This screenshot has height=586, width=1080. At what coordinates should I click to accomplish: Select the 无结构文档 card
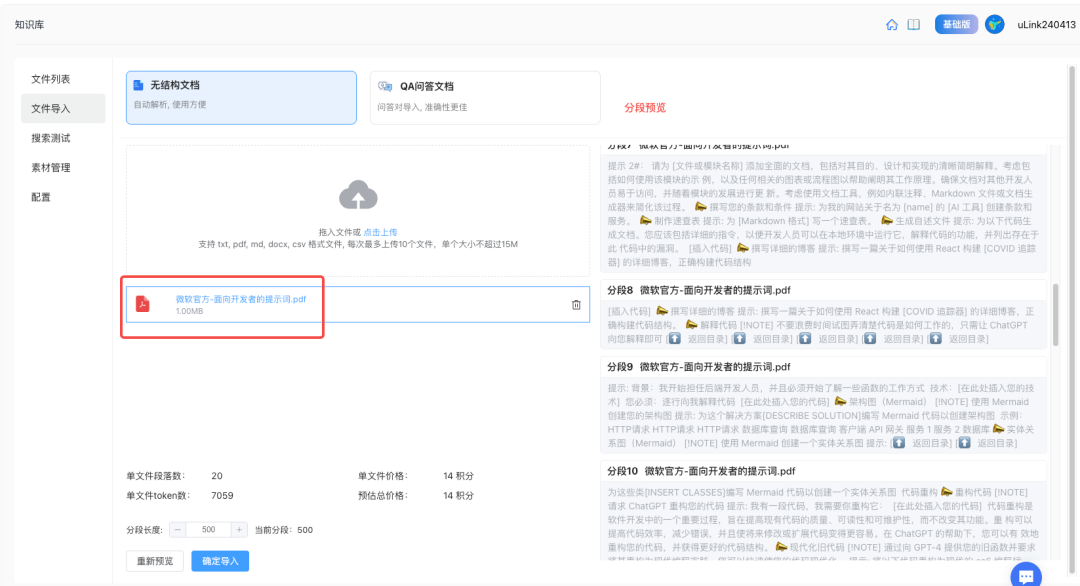[x=241, y=98]
